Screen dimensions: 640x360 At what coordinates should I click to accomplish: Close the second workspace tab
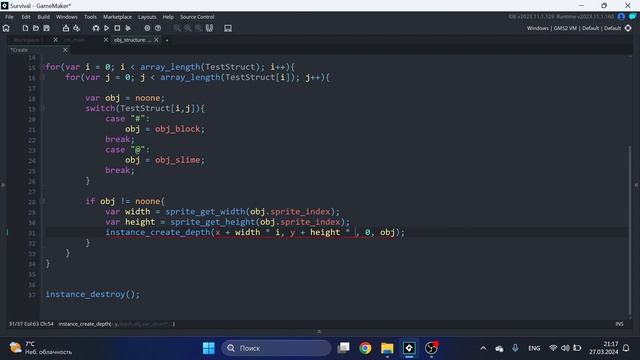click(x=106, y=40)
